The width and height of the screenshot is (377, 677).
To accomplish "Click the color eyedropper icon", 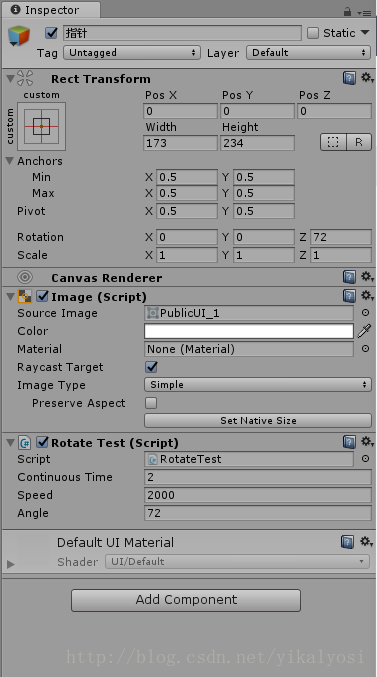I will tap(364, 331).
